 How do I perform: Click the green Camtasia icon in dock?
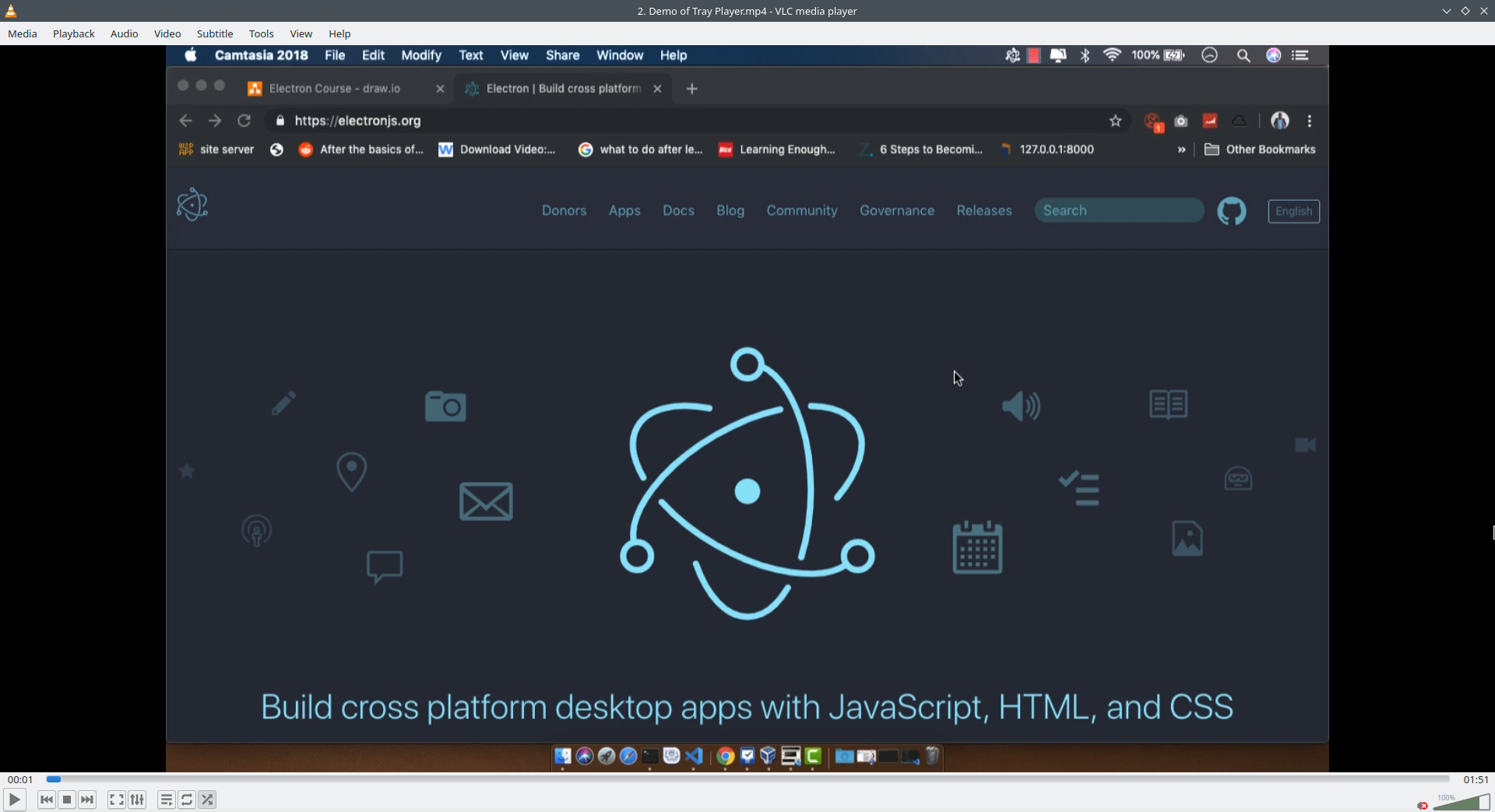click(814, 756)
